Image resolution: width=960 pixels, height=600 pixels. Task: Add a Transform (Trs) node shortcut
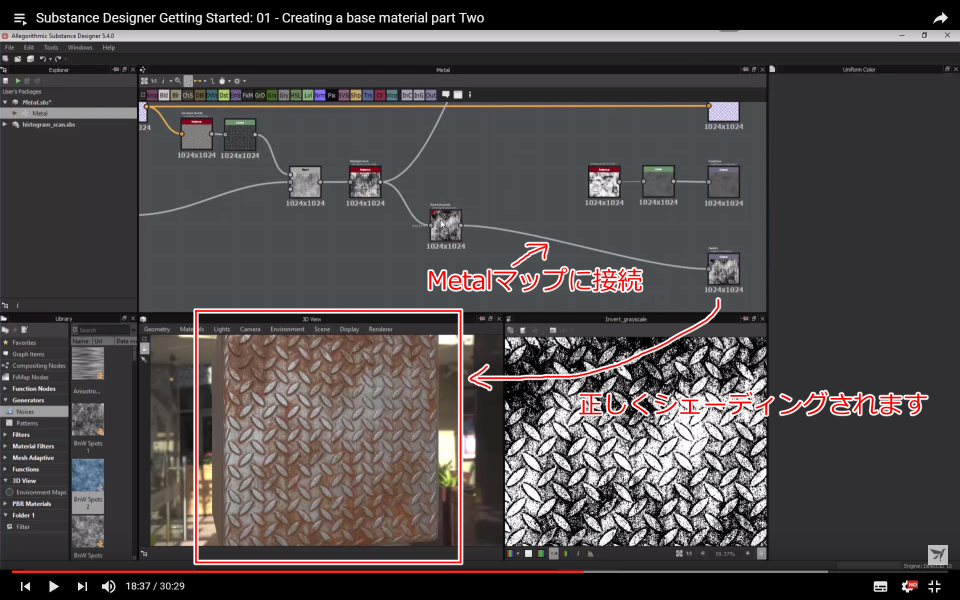point(368,96)
